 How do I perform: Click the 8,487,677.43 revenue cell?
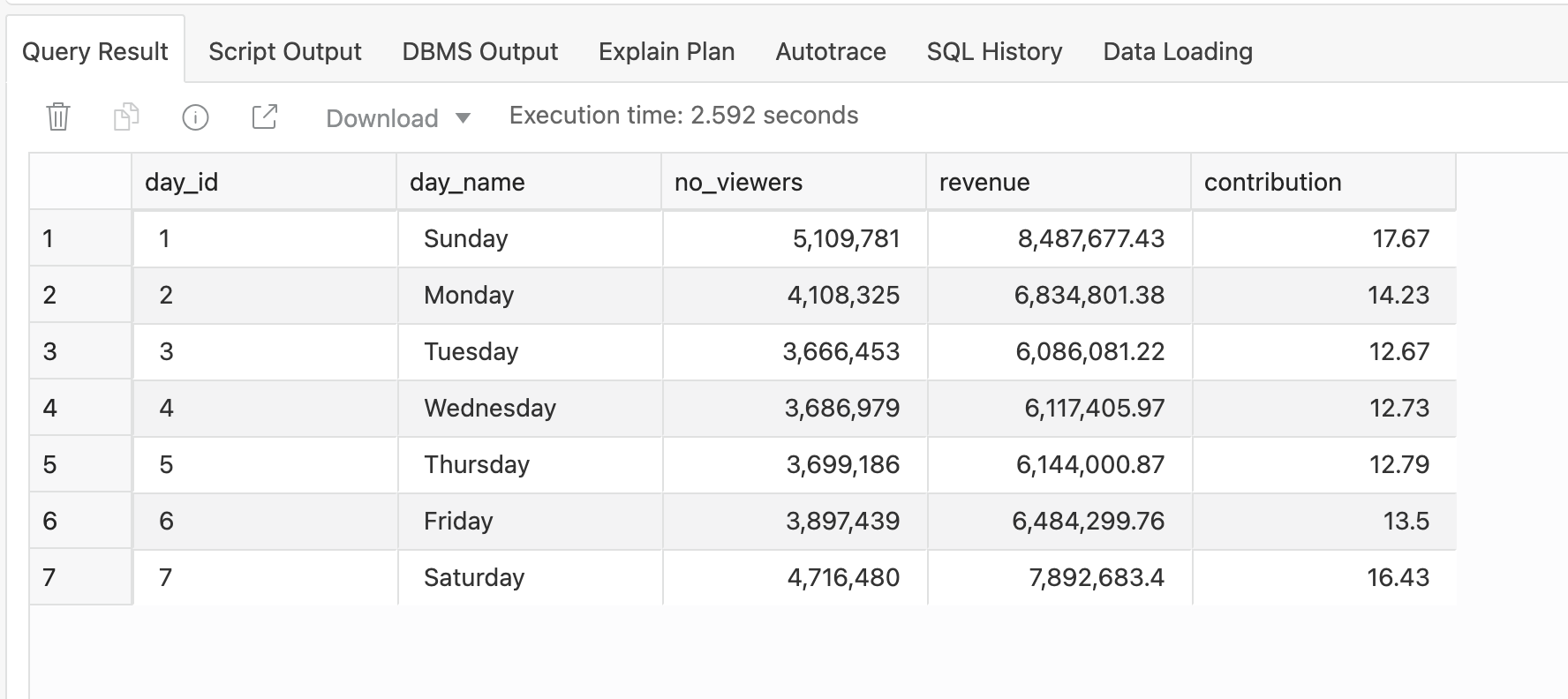pyautogui.click(x=1059, y=238)
